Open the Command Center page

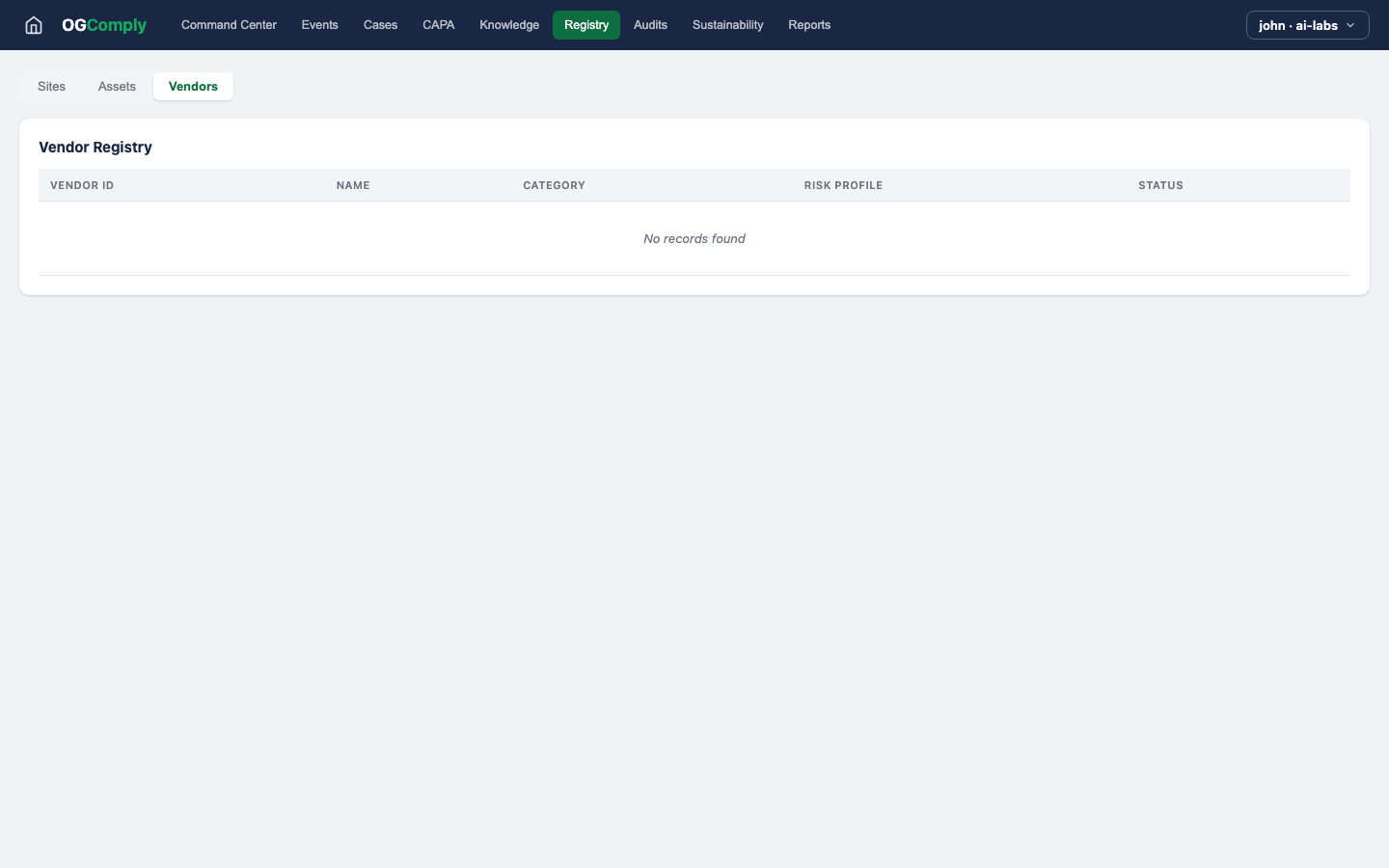[229, 25]
